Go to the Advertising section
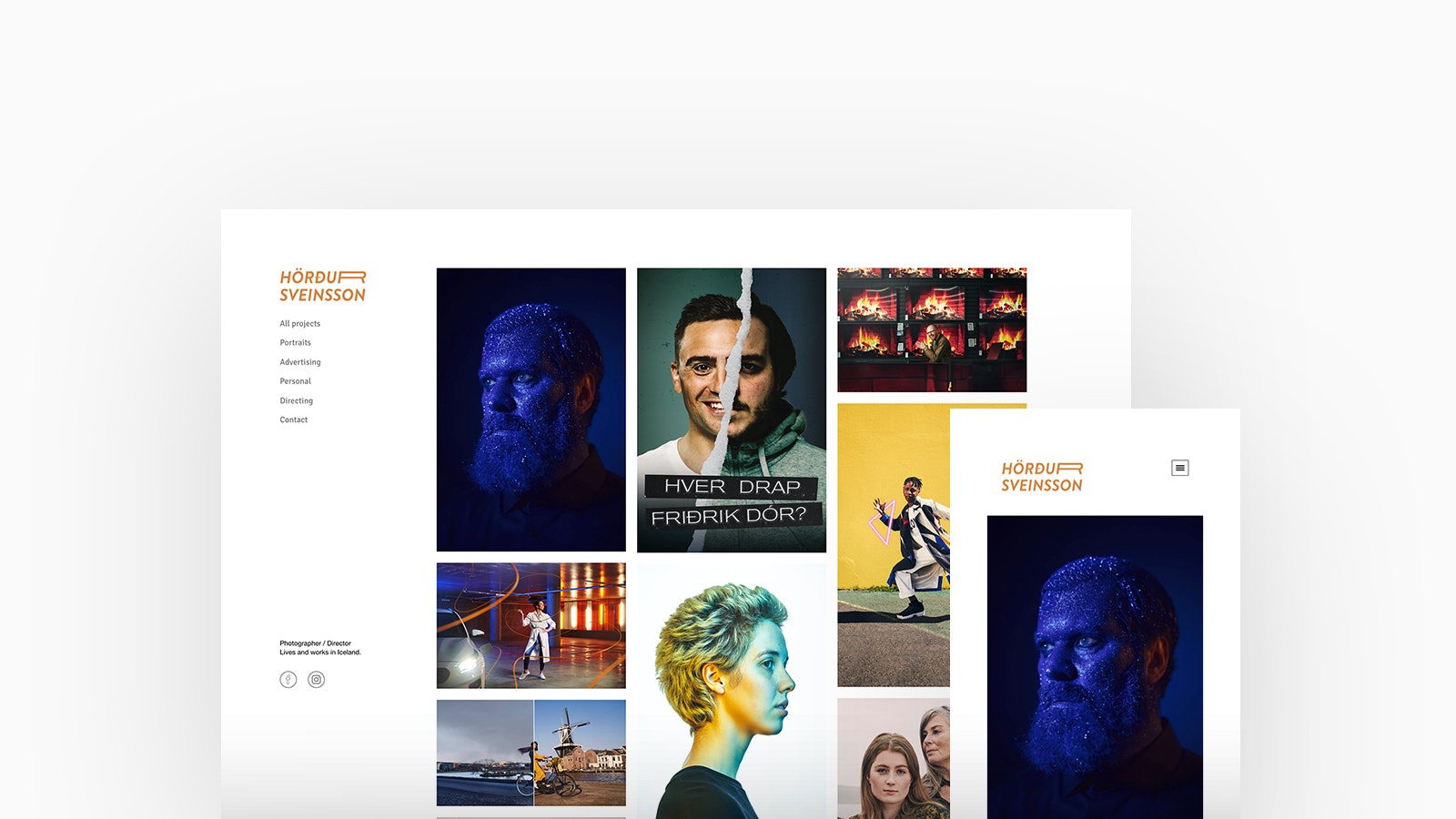The width and height of the screenshot is (1456, 819). pyautogui.click(x=299, y=362)
